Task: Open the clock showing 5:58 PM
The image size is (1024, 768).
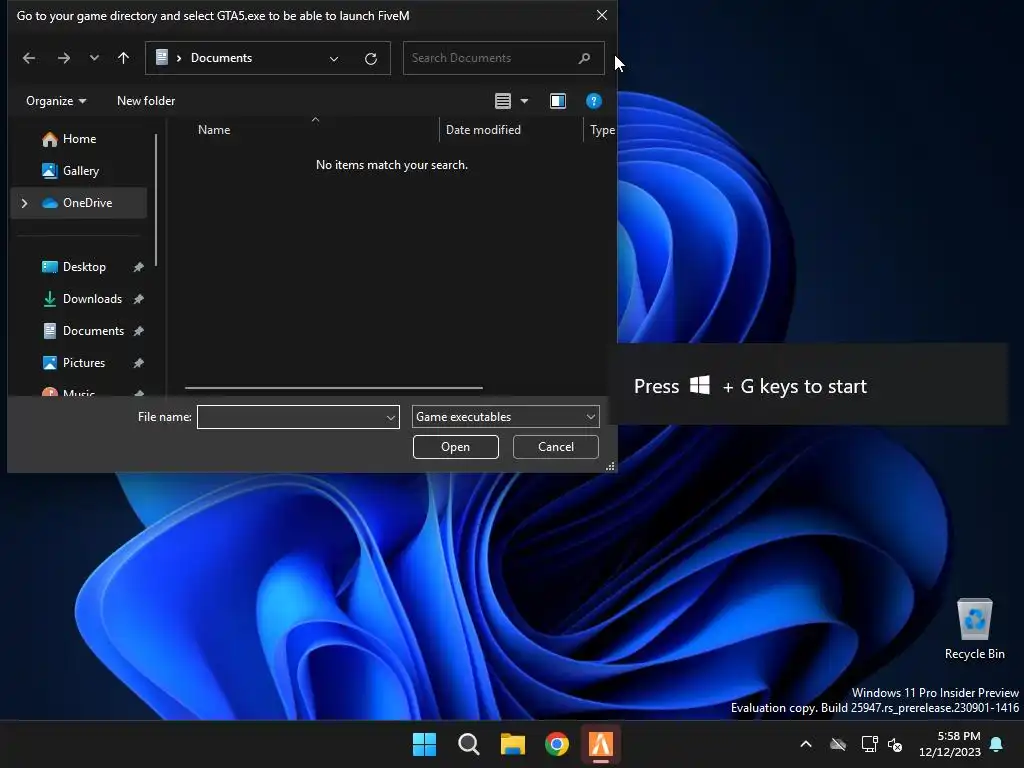Action: 950,744
